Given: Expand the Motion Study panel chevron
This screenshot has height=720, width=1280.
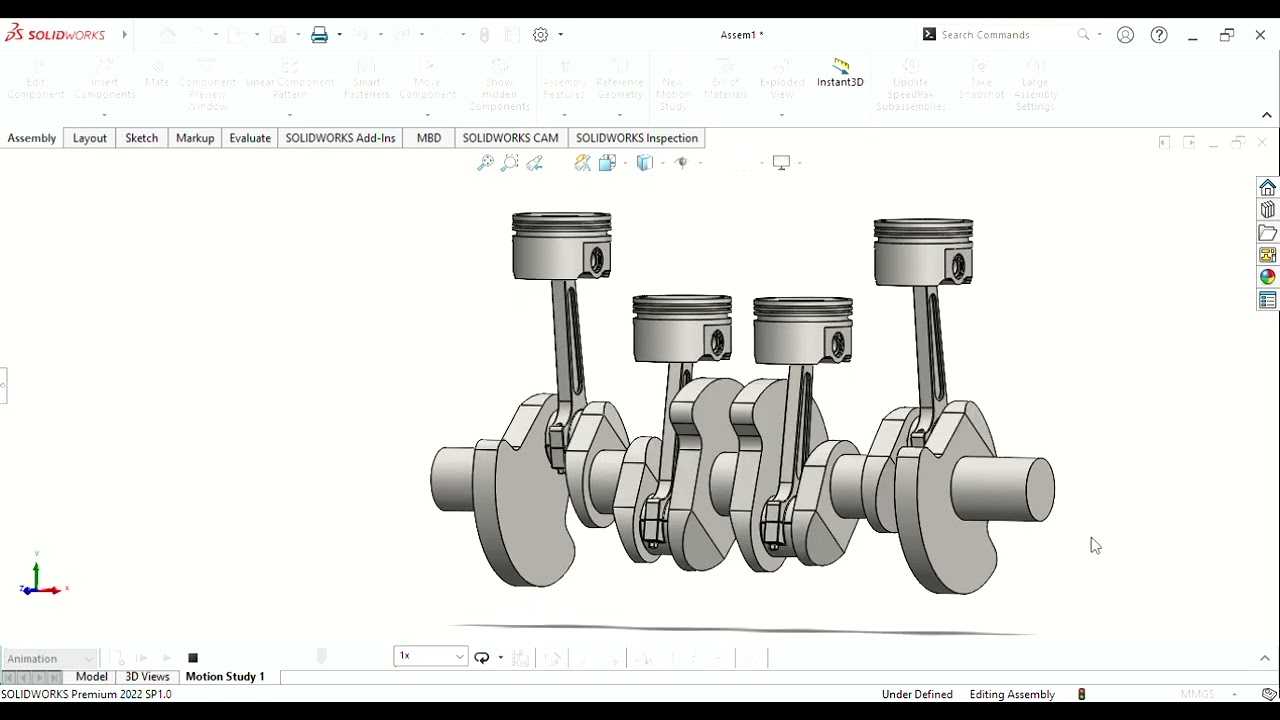Looking at the screenshot, I should pyautogui.click(x=1265, y=658).
